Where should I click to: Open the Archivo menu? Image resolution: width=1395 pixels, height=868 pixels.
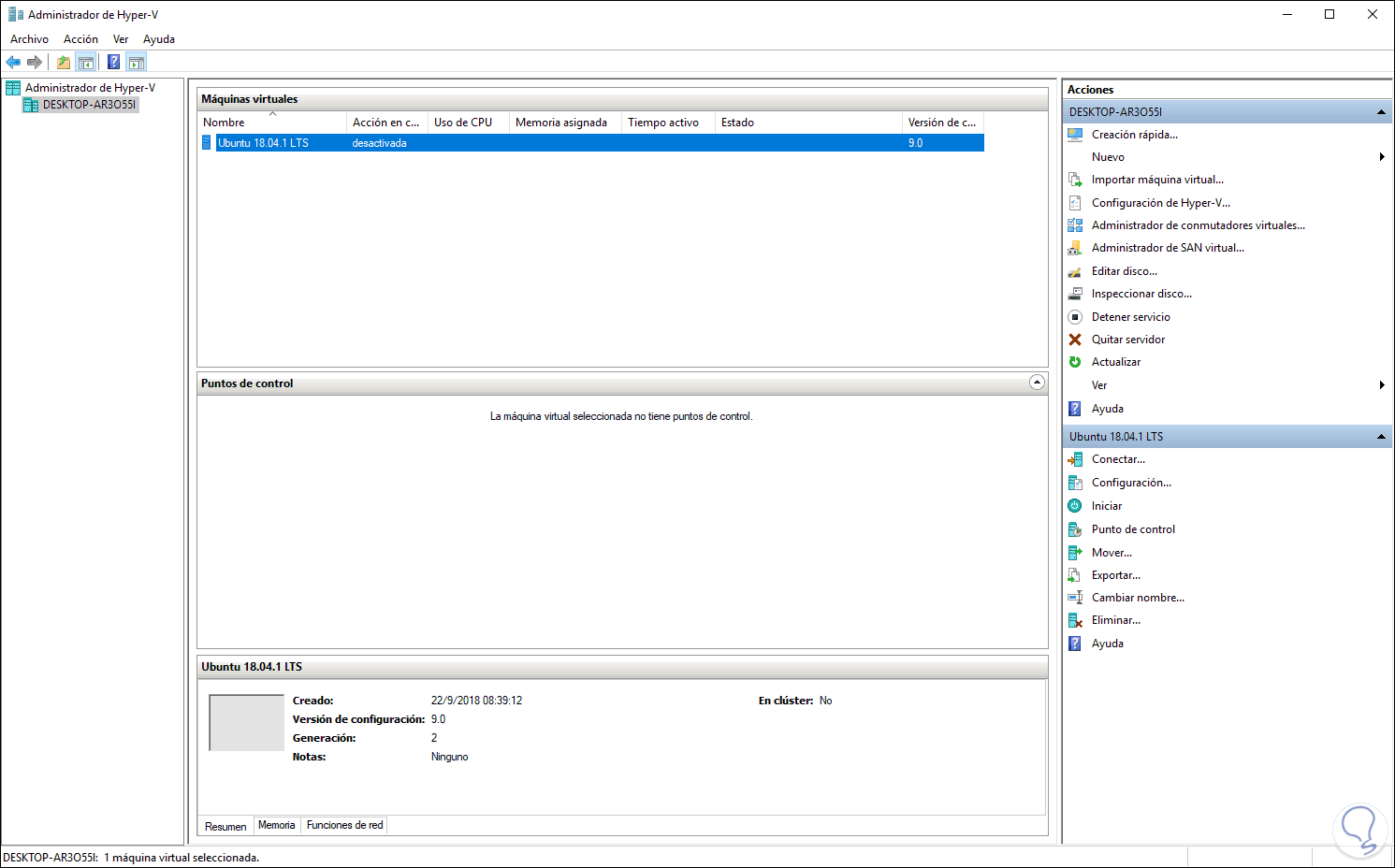(x=29, y=39)
